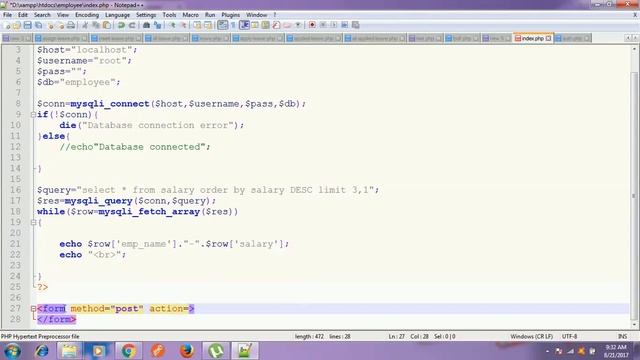Screen dimensions: 640x360
Task: Save recorded macro toolbar icon
Action: [356, 25]
